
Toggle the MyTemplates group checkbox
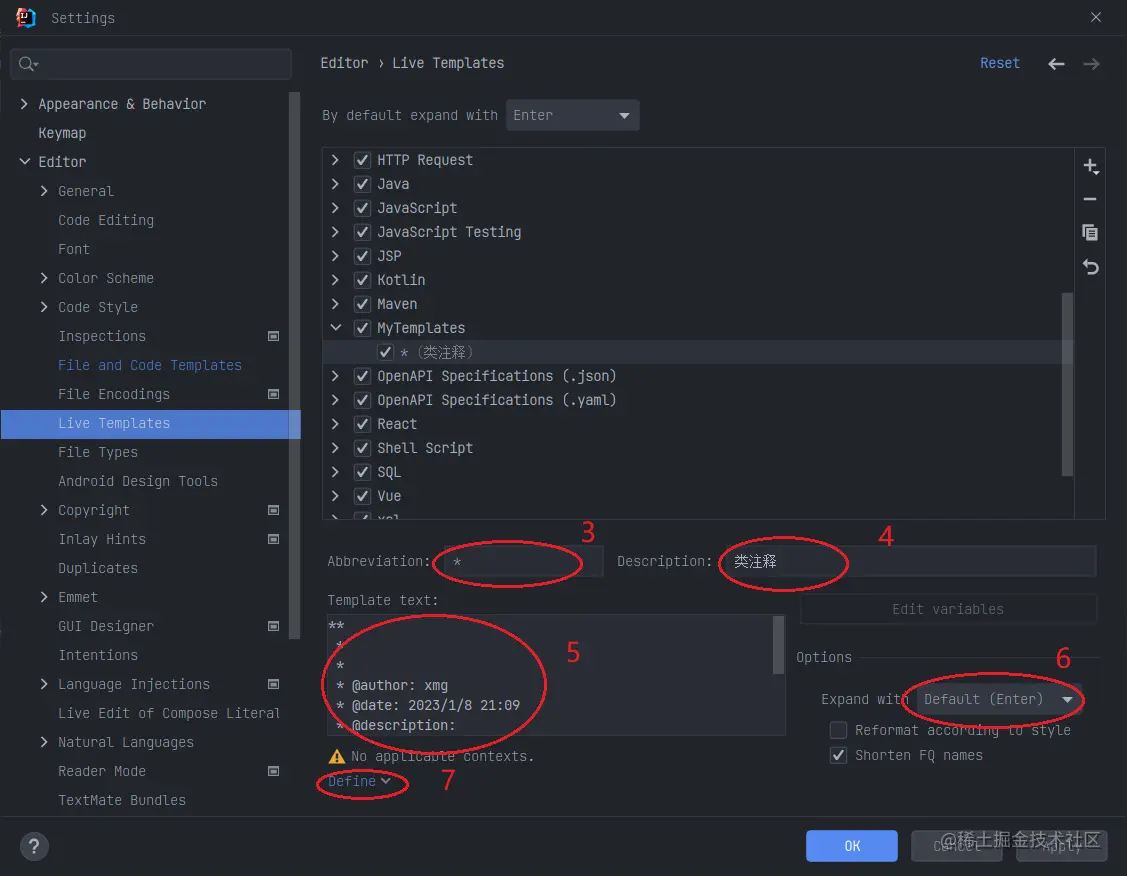coord(362,328)
